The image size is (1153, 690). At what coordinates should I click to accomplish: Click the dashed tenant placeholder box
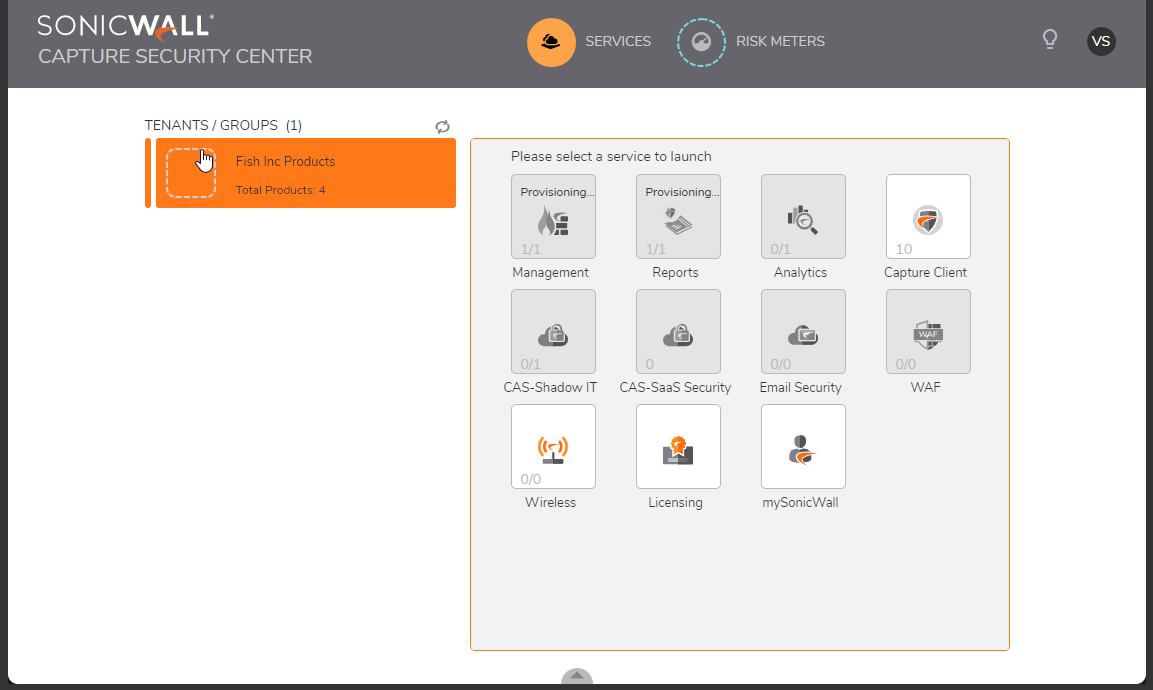coord(190,173)
